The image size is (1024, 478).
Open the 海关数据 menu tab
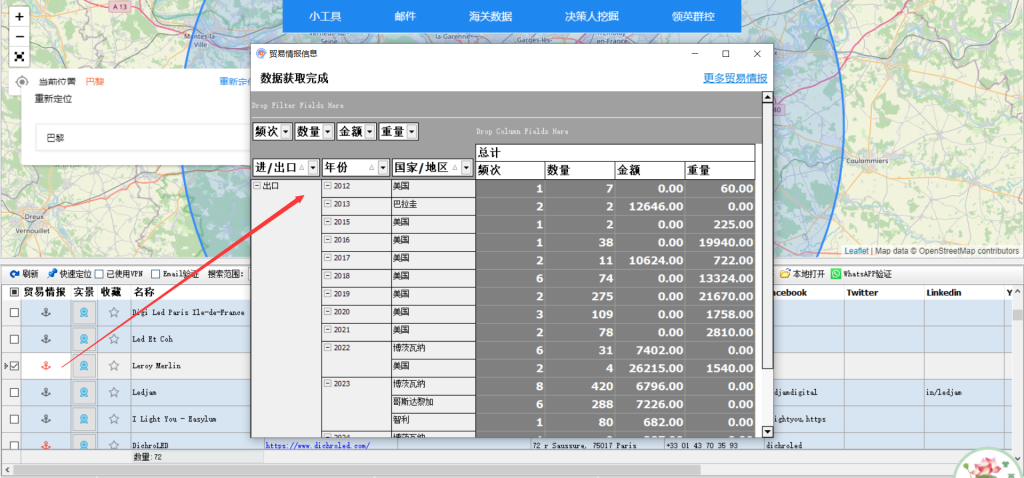tap(490, 16)
